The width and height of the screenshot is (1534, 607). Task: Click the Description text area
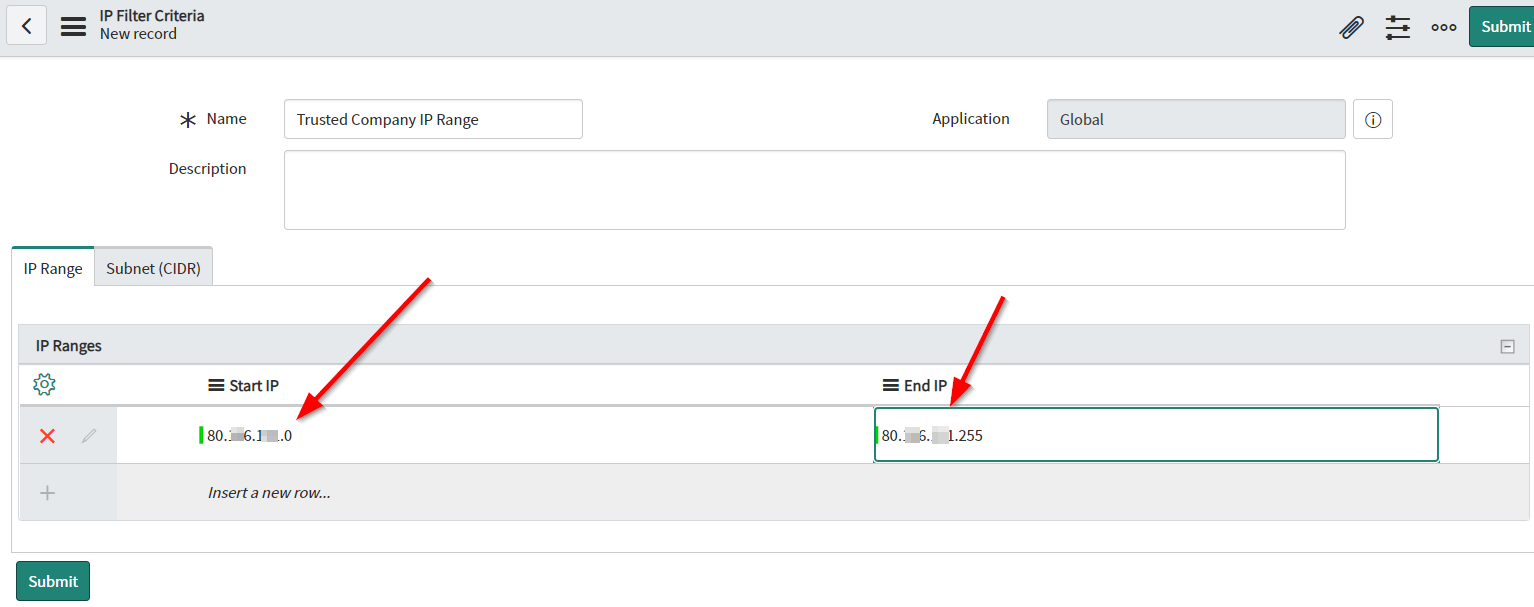(815, 189)
